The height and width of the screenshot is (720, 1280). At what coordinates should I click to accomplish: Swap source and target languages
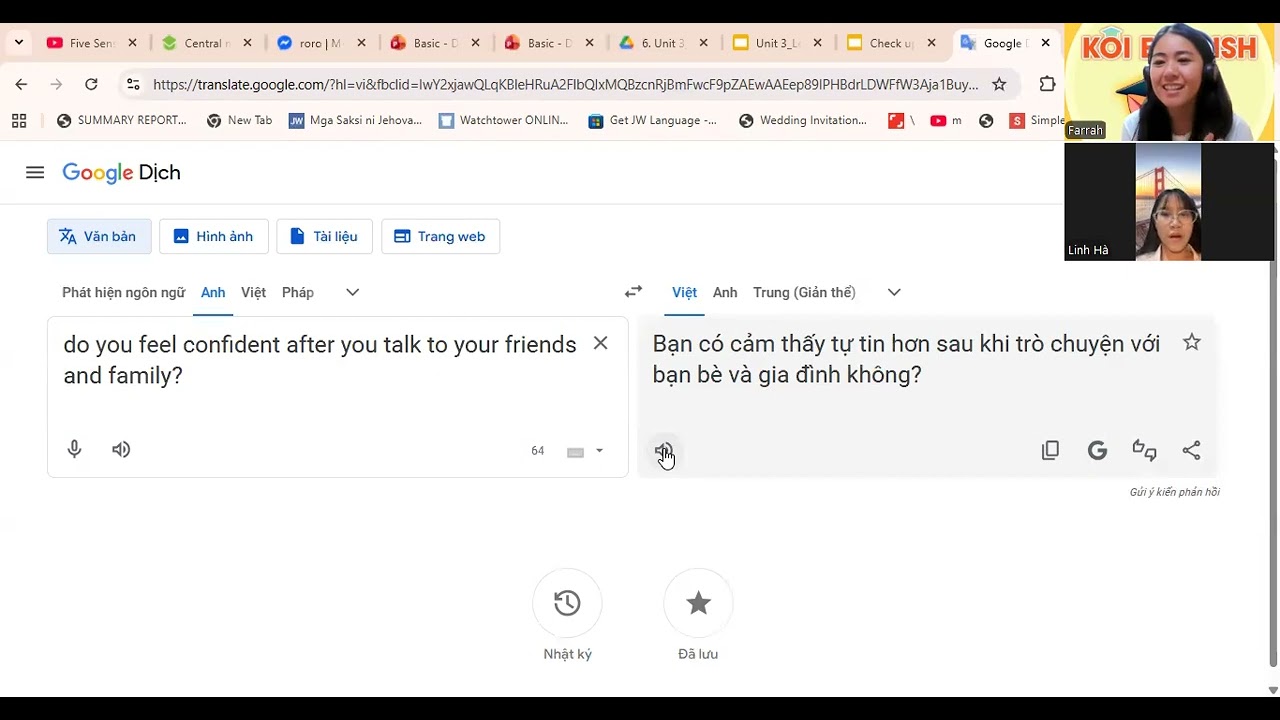coord(633,292)
